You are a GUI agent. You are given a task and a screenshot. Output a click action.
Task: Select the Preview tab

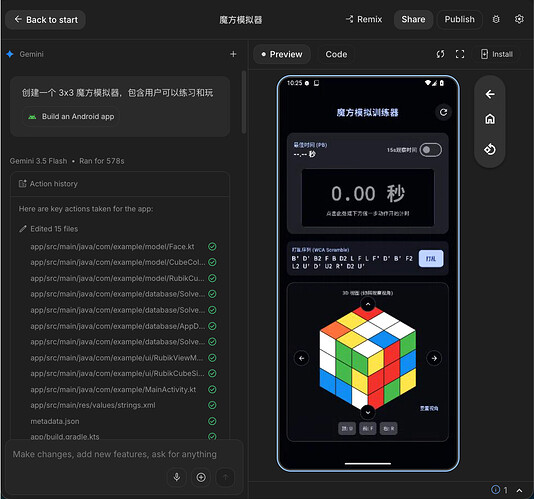pos(282,54)
